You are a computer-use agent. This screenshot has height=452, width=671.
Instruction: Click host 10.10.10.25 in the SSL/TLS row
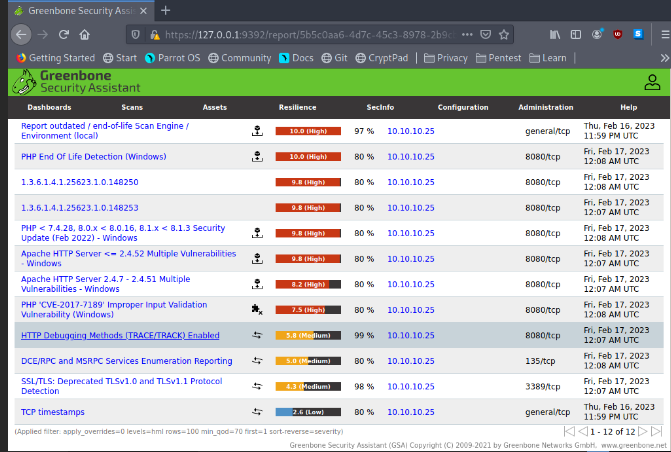click(410, 386)
